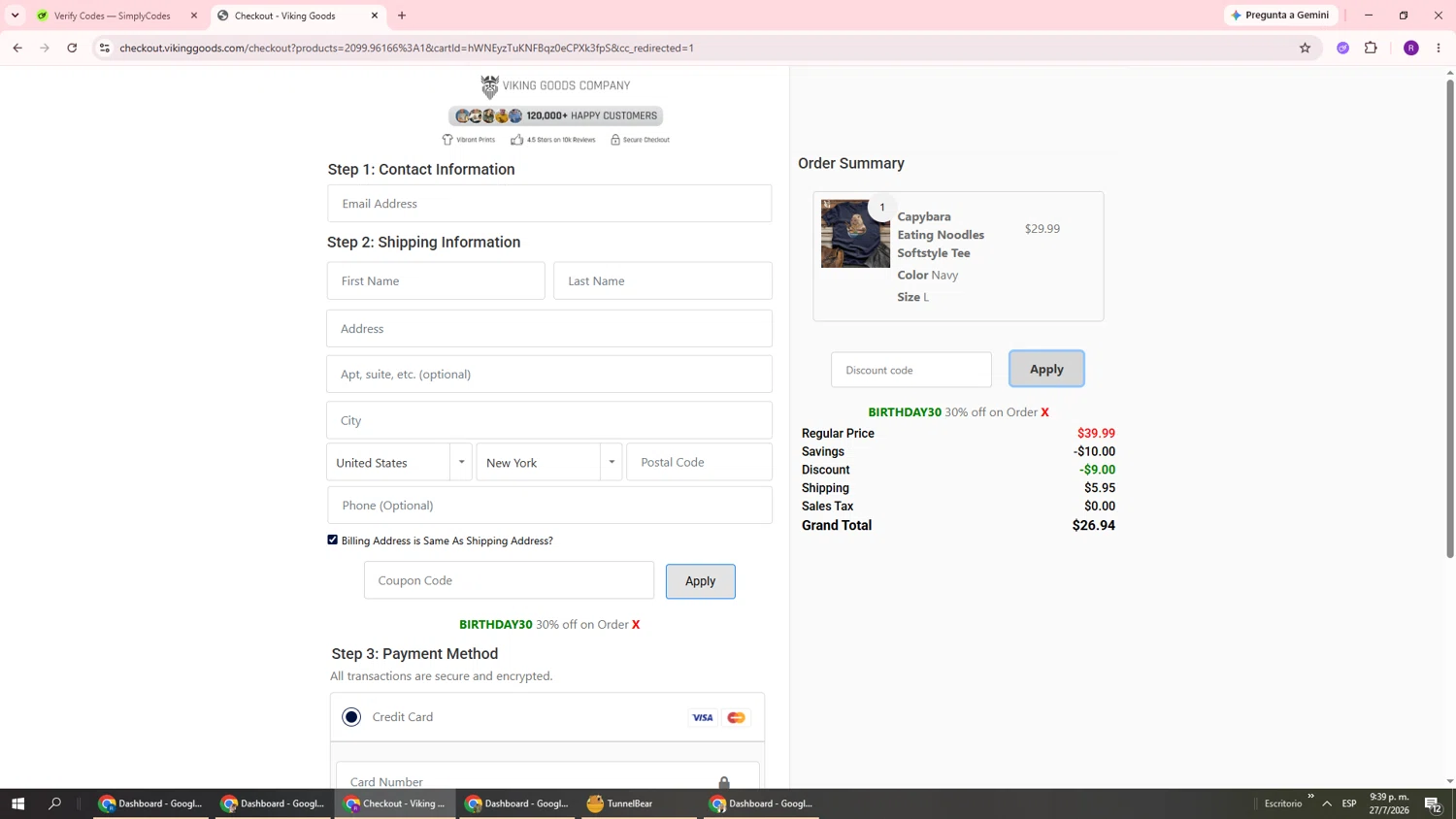Screen dimensions: 1456x819
Task: Click the Regular Price value $39.99
Action: 1096,434
